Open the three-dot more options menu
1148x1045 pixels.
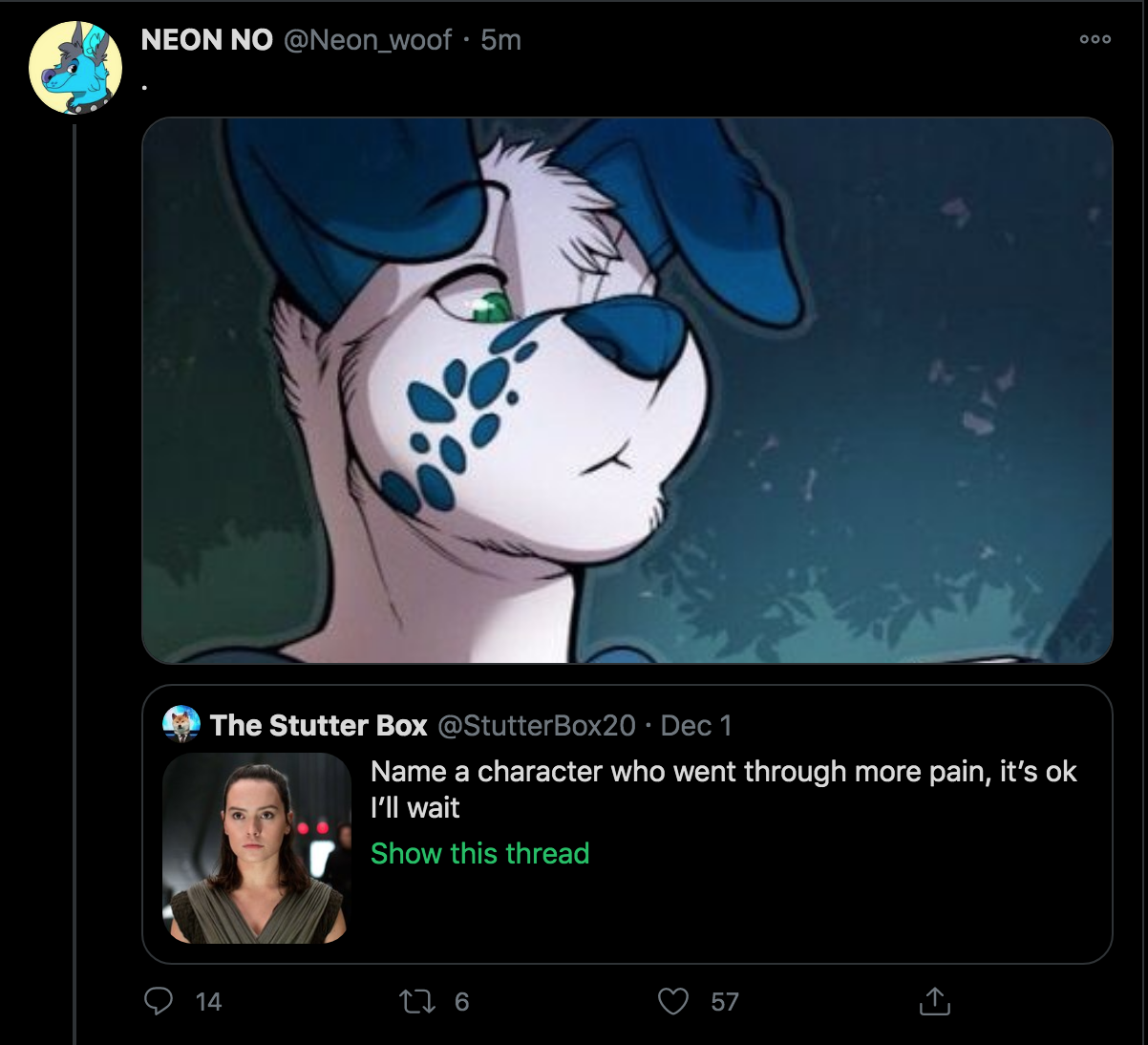tap(1095, 40)
